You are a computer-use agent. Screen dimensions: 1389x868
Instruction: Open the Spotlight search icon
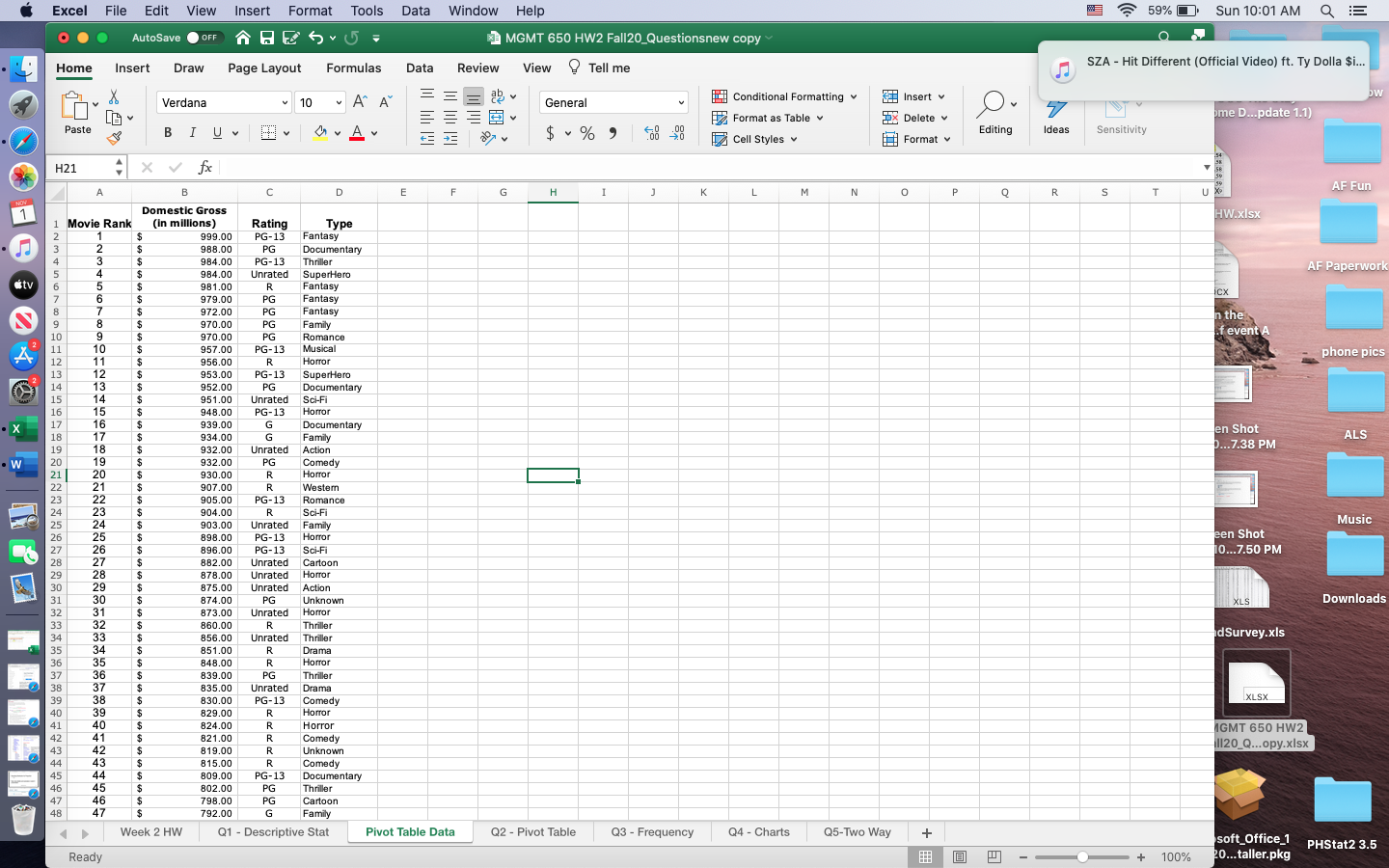pos(1327,11)
